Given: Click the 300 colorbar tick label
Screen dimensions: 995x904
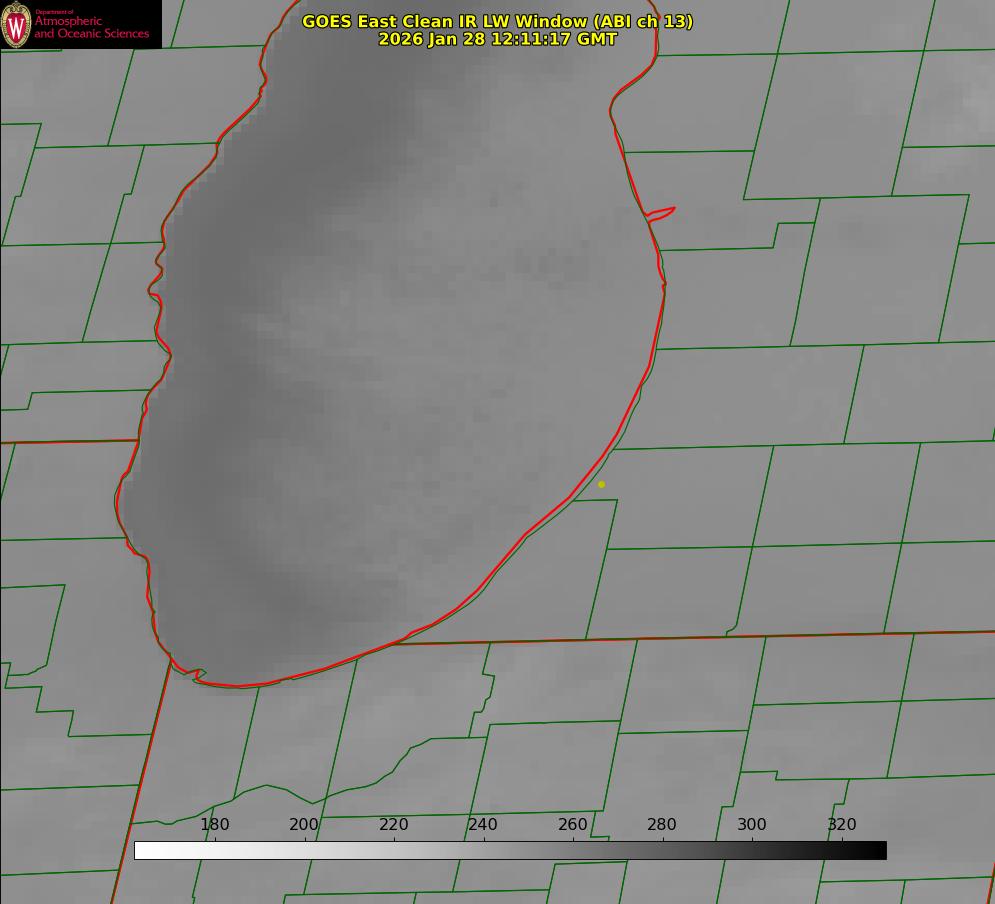Looking at the screenshot, I should (x=752, y=825).
